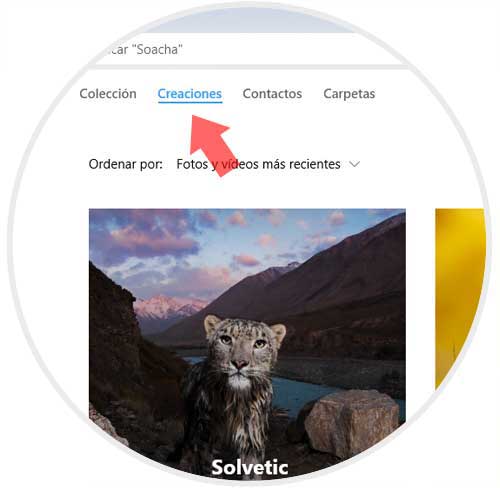This screenshot has height=488, width=500.
Task: Open the Contactos tab
Action: click(272, 94)
